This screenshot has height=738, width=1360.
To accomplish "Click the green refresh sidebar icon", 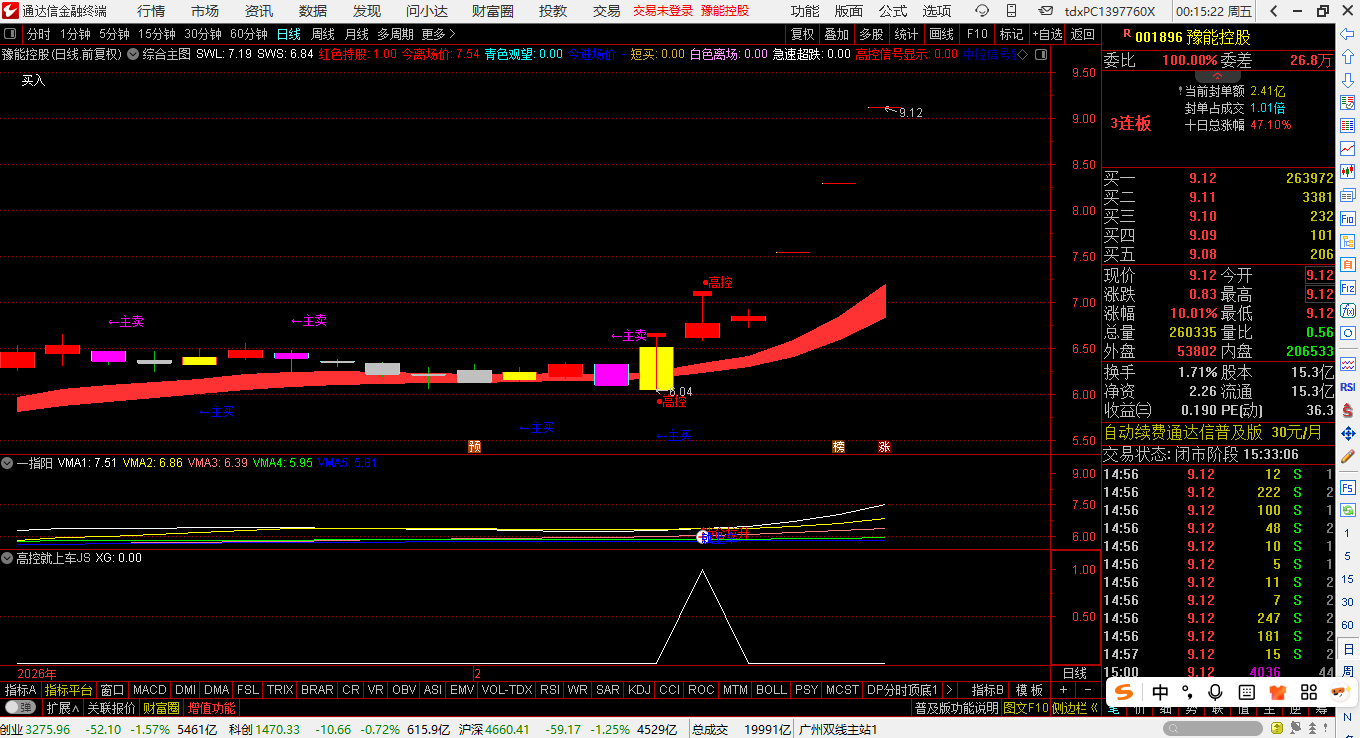I will tap(1347, 510).
